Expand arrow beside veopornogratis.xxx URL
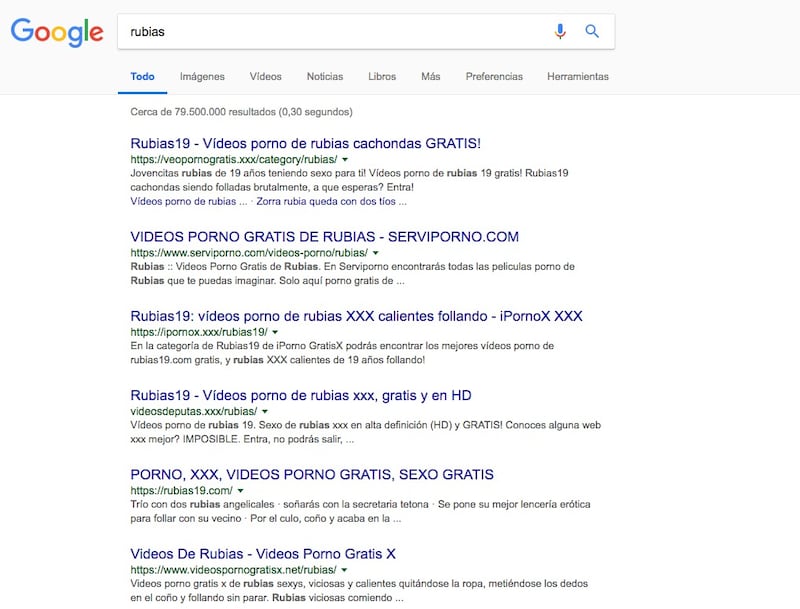 (345, 160)
